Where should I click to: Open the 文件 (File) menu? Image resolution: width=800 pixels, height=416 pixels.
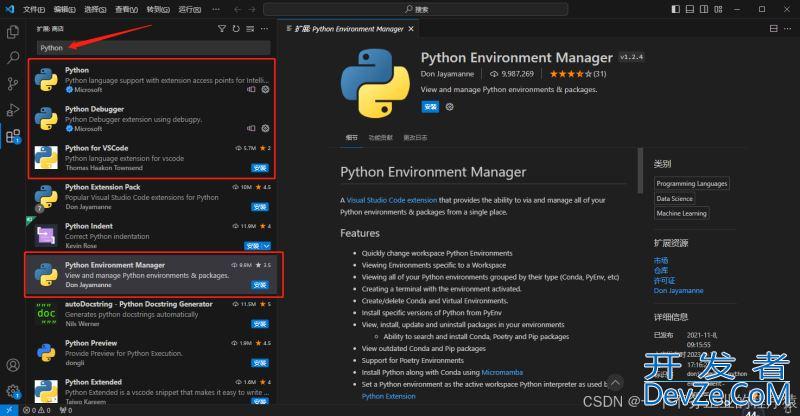[34, 9]
